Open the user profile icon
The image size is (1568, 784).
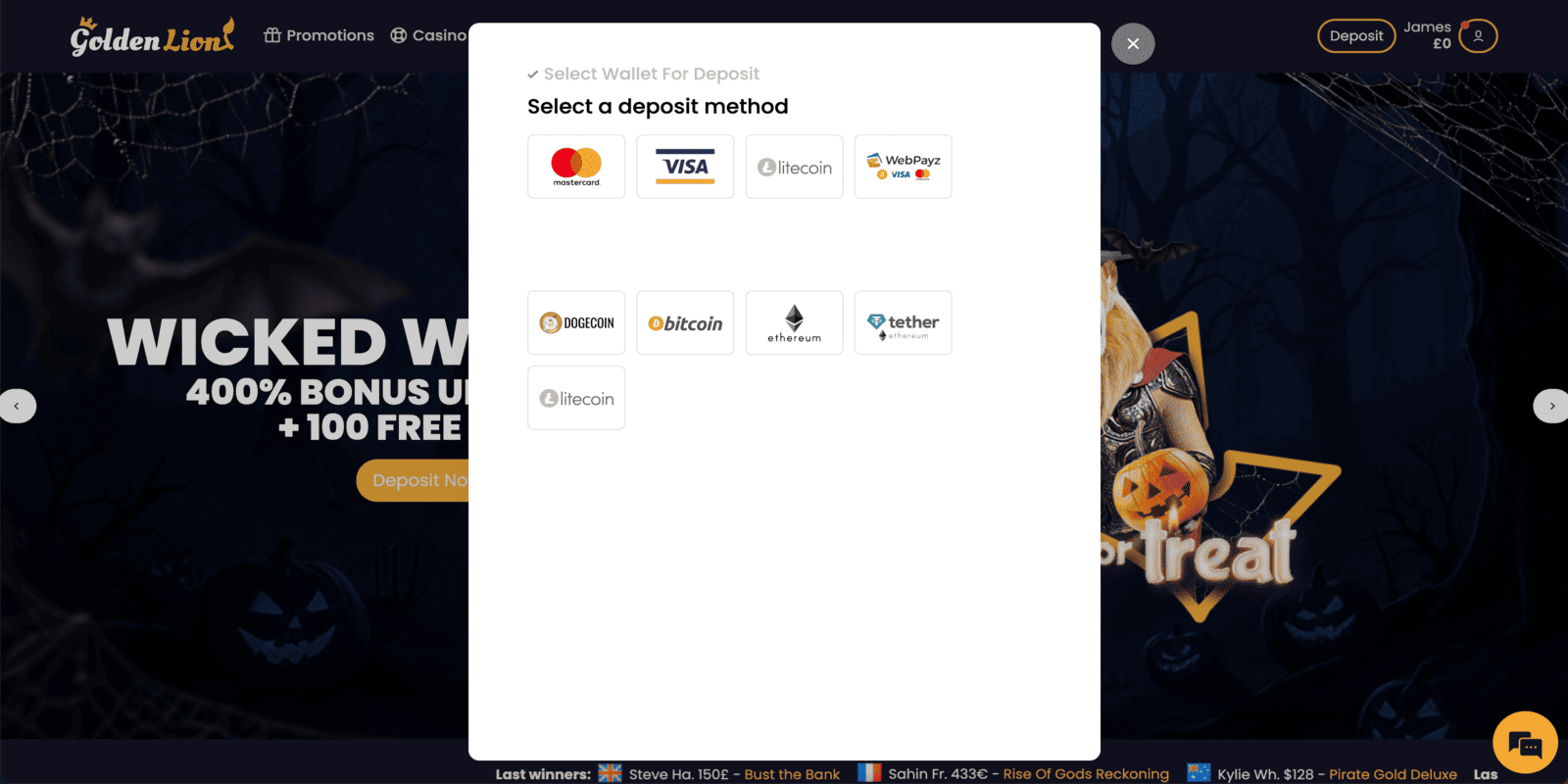(1478, 36)
